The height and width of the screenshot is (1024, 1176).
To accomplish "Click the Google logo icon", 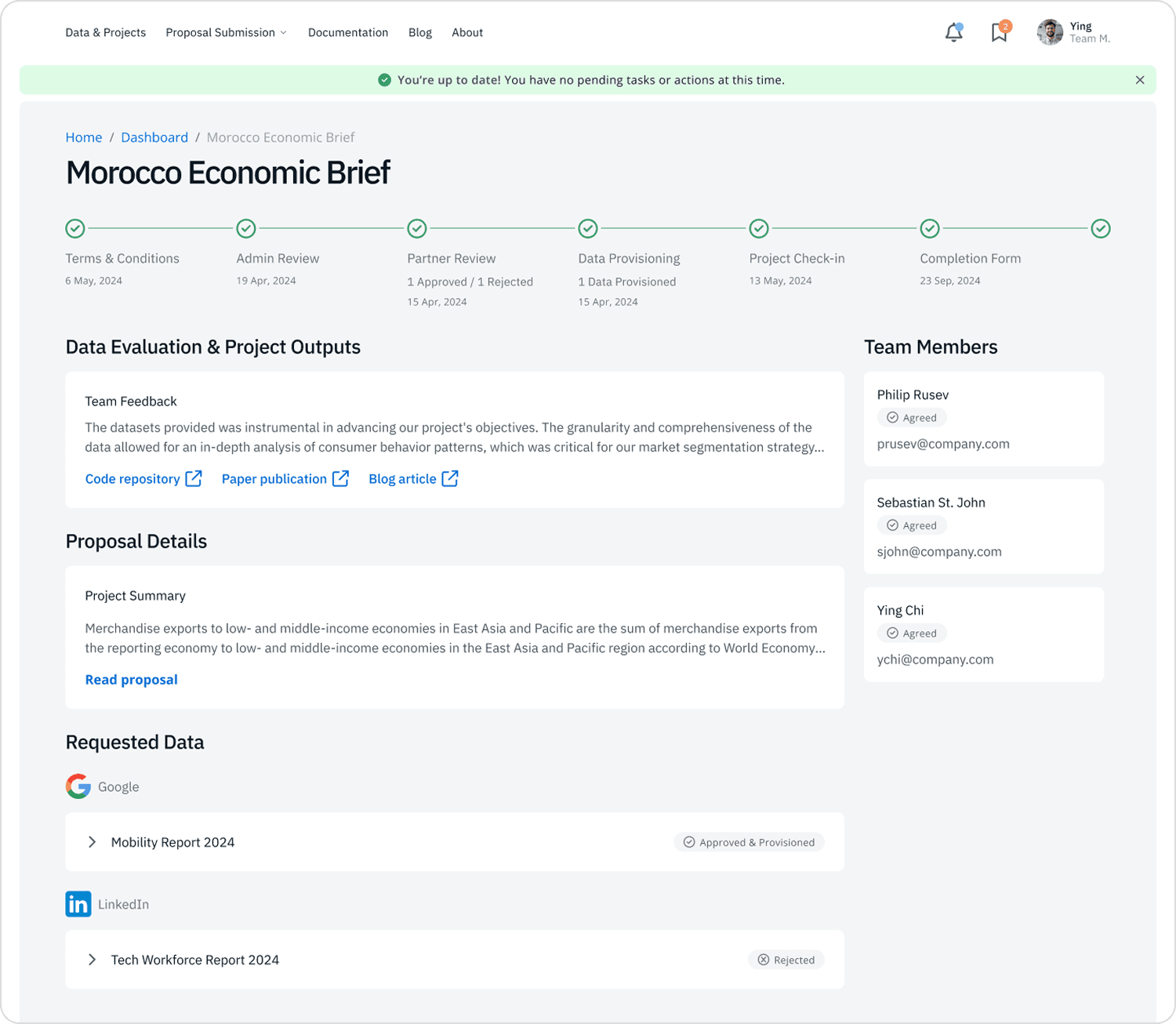I will (x=78, y=786).
